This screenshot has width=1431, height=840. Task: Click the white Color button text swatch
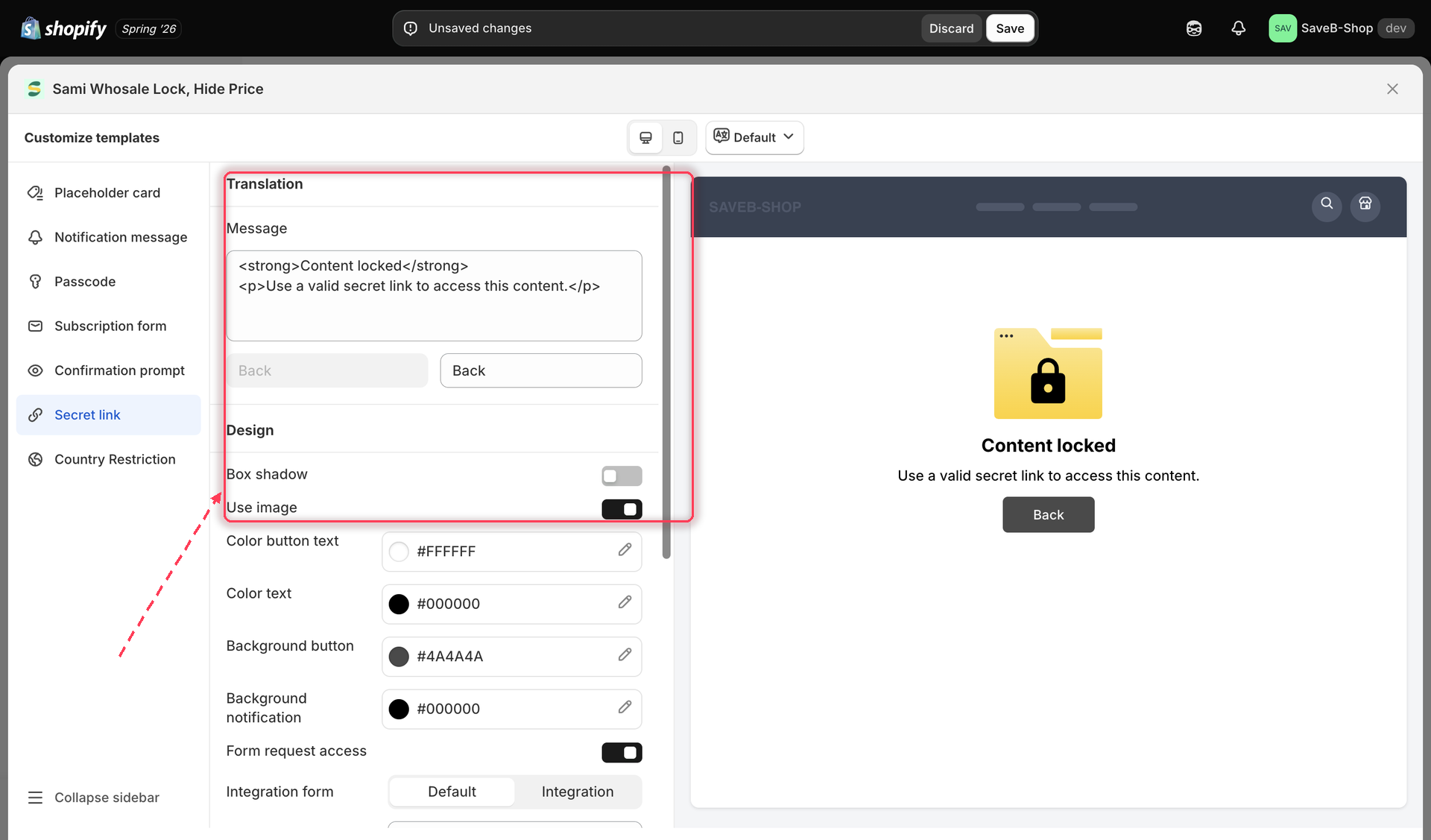coord(399,552)
